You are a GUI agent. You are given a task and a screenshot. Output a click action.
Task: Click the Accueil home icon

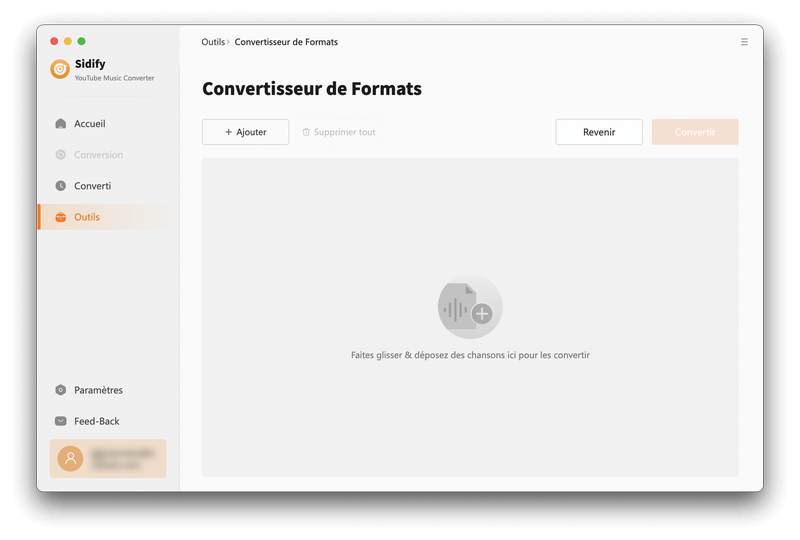click(x=61, y=124)
